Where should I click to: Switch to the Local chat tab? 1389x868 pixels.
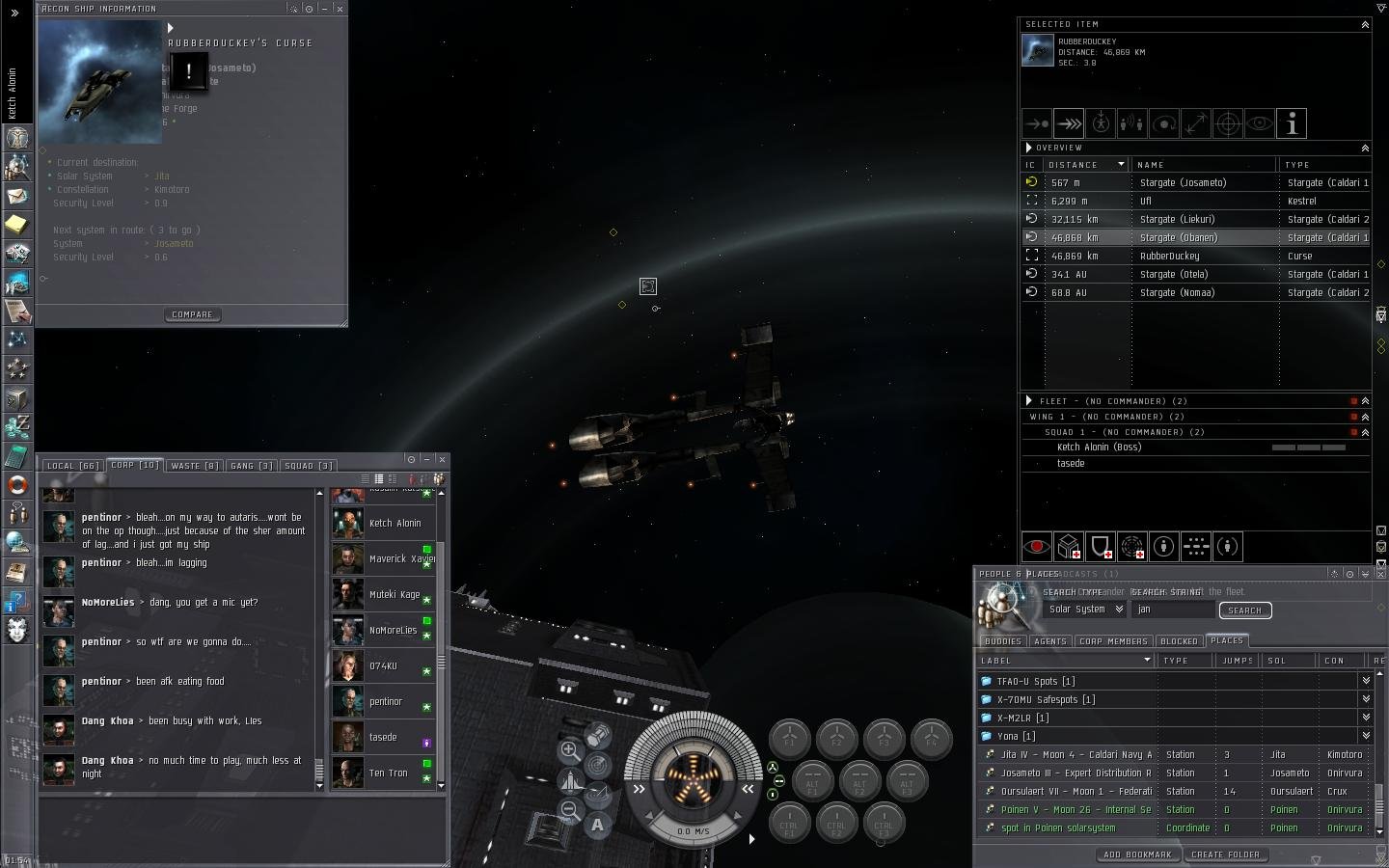pos(73,465)
